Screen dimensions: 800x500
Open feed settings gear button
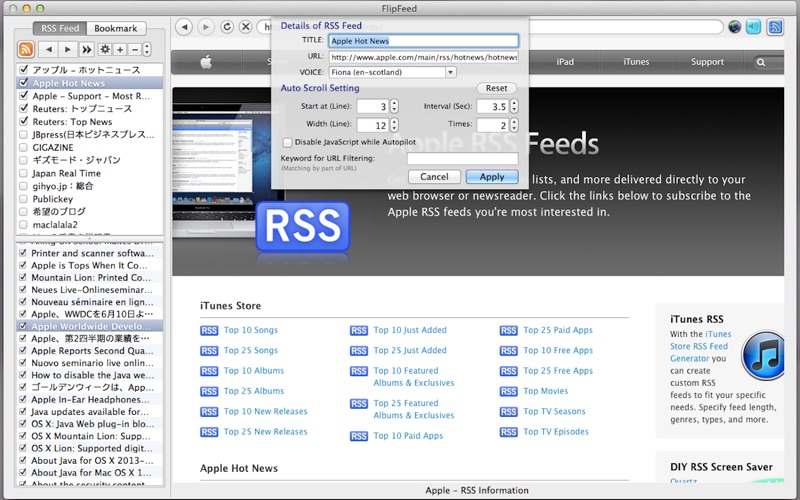[105, 49]
